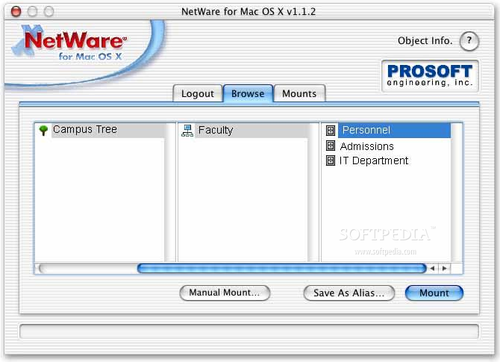Click the IT Department container icon

click(x=330, y=161)
